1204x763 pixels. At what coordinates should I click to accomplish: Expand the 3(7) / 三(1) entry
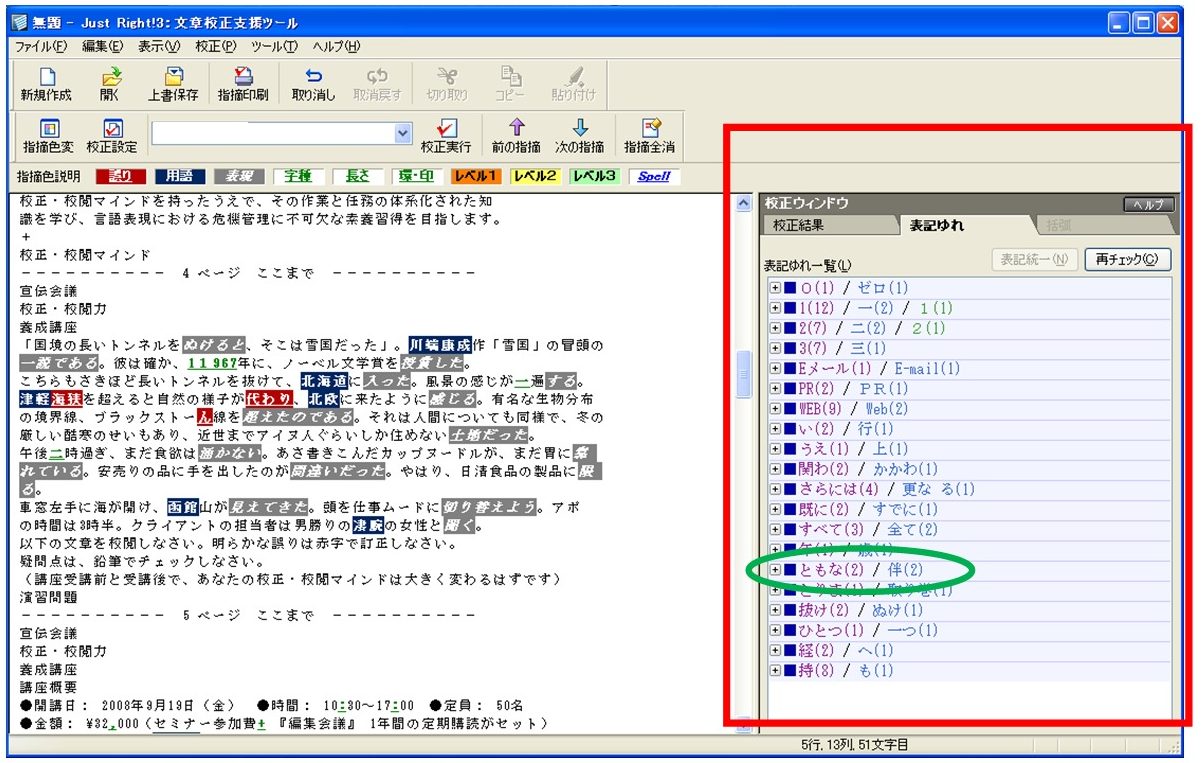pos(775,348)
